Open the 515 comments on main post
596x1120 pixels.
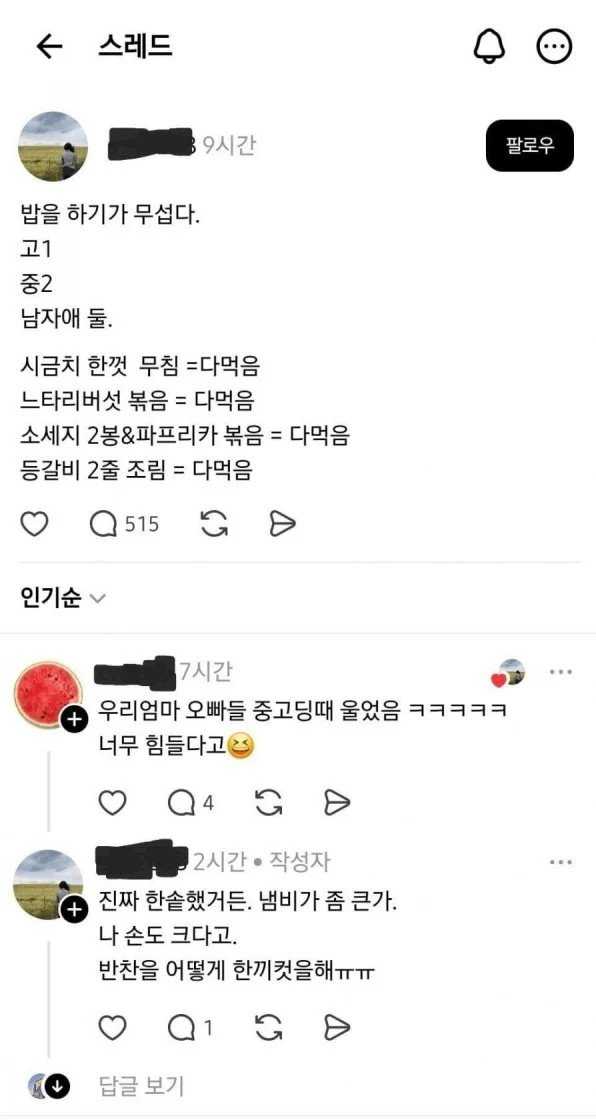[x=124, y=525]
